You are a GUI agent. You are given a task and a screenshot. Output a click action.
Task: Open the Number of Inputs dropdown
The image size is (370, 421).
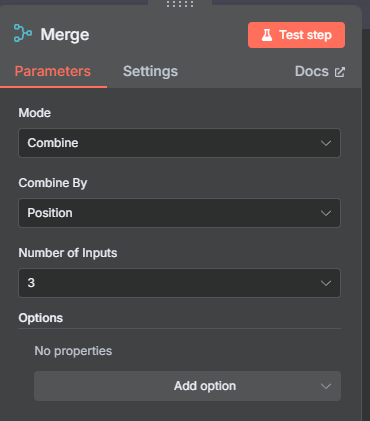pos(179,283)
